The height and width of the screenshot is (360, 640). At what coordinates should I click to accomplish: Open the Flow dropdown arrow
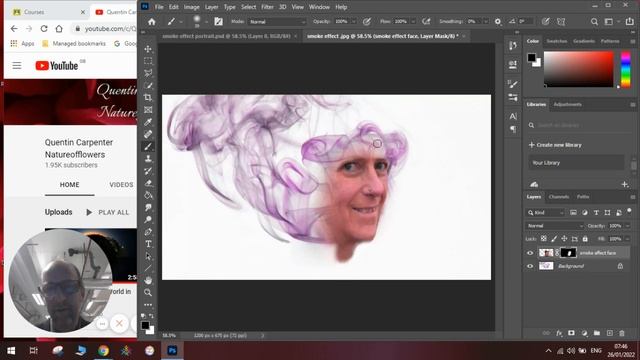pyautogui.click(x=413, y=22)
